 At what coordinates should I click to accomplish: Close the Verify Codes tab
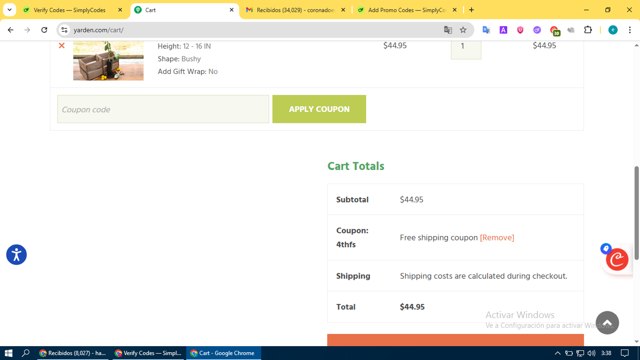[120, 10]
